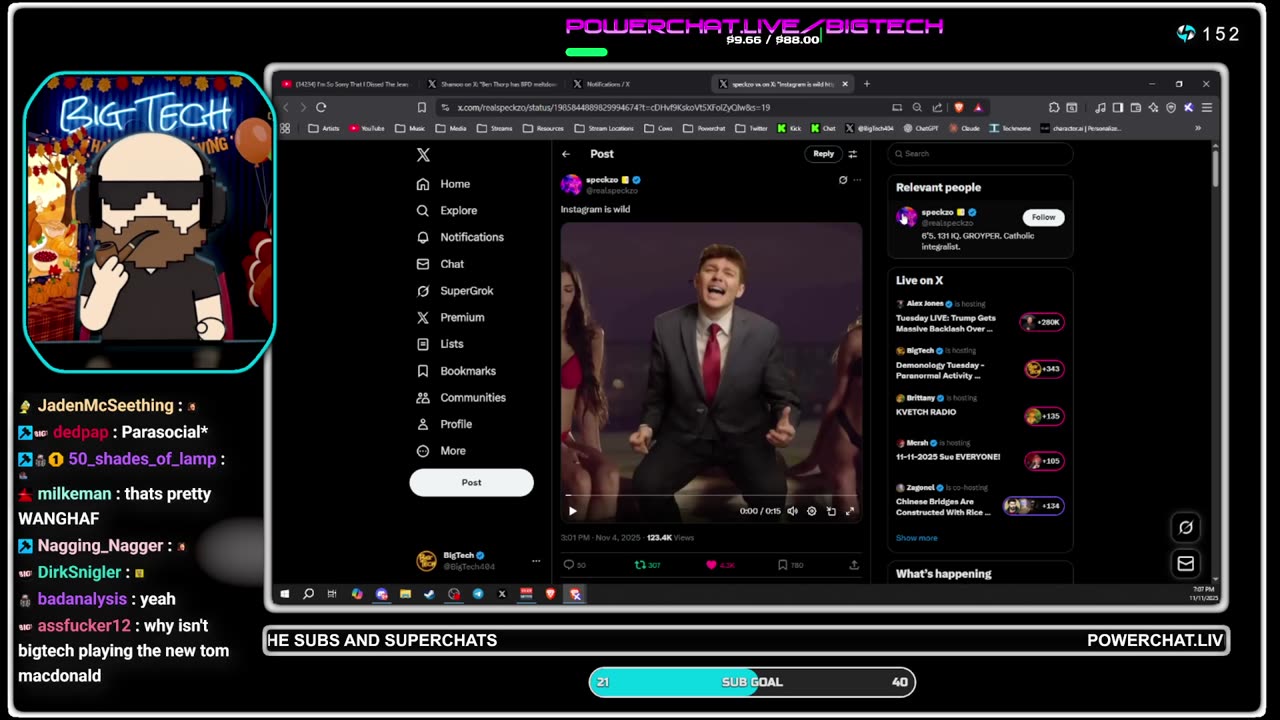Click the reply comment icon under post
The height and width of the screenshot is (720, 1280).
point(569,565)
